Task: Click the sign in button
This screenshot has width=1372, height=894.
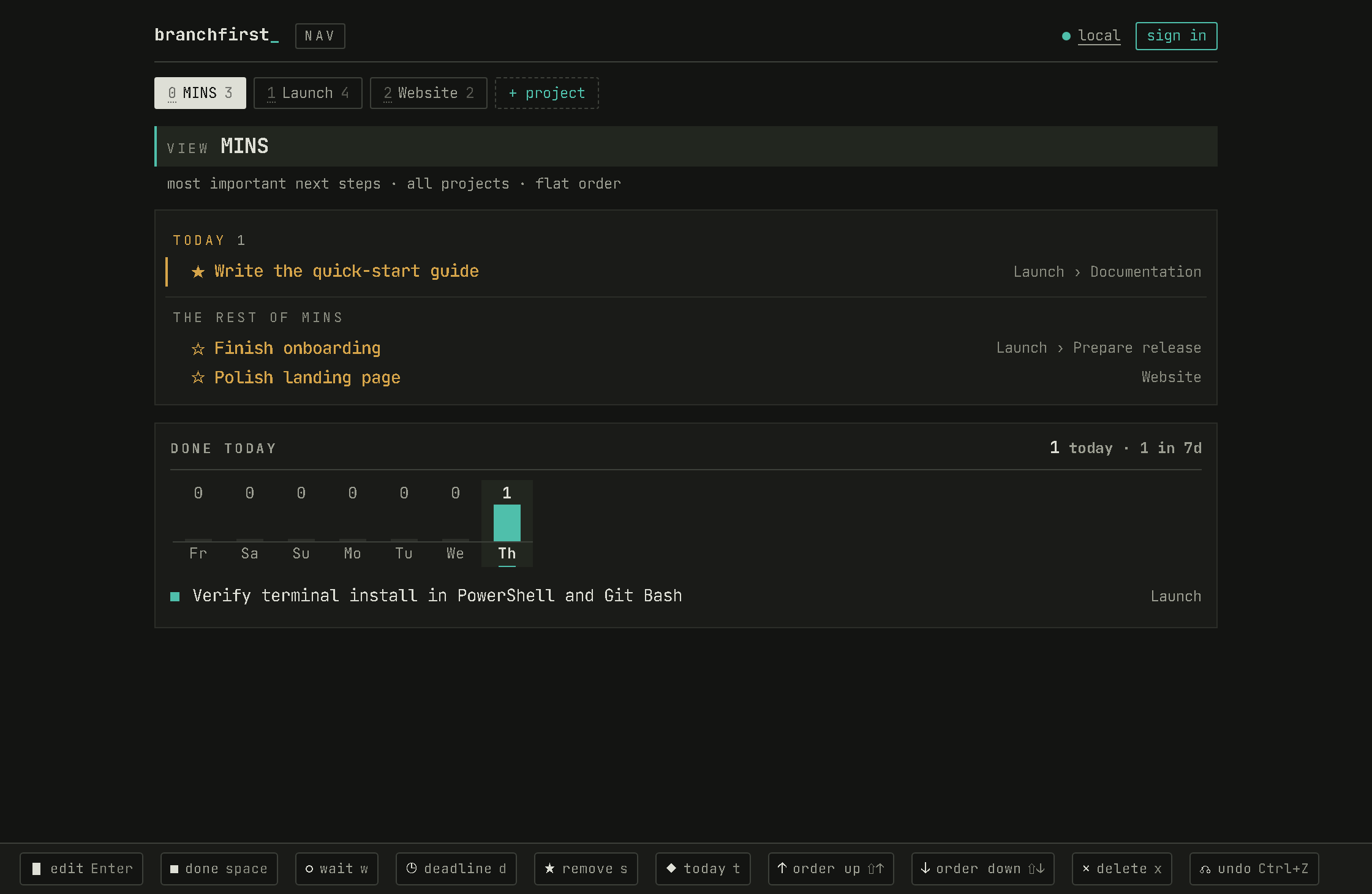Action: tap(1177, 36)
